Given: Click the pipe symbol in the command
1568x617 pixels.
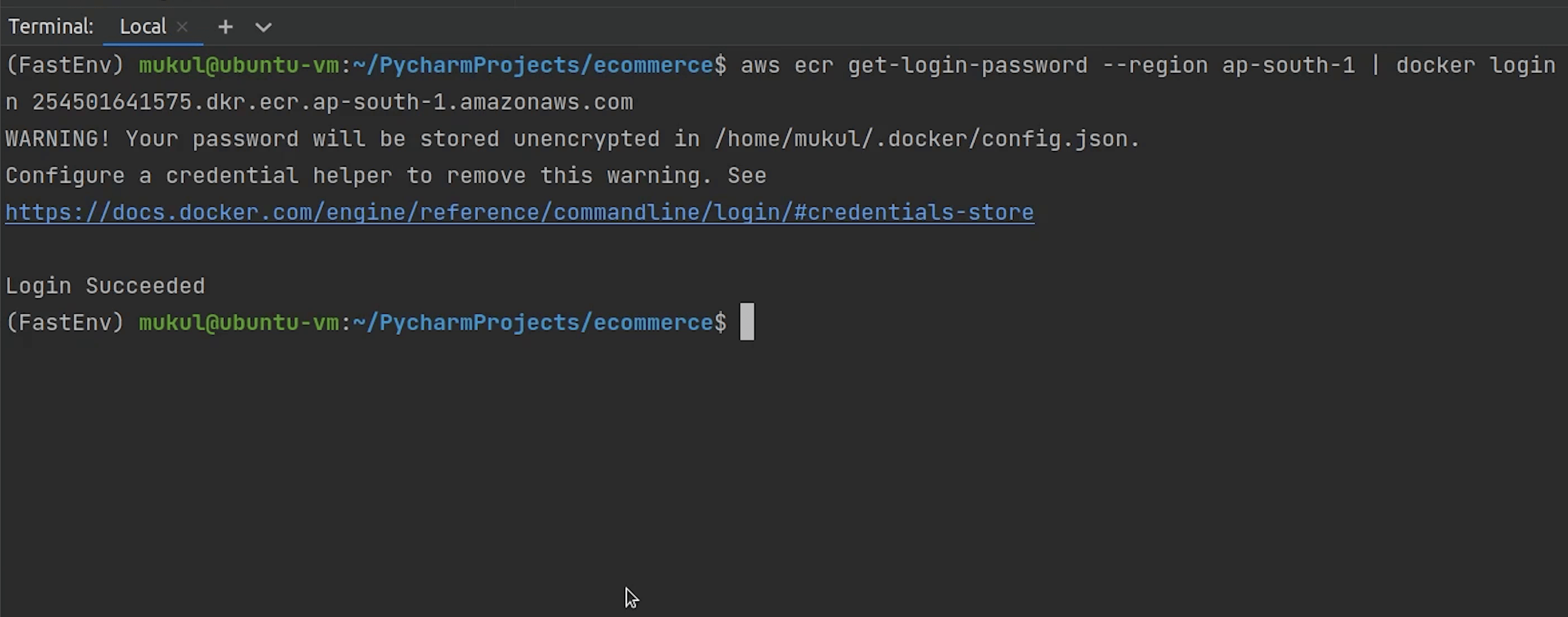Looking at the screenshot, I should click(1375, 65).
